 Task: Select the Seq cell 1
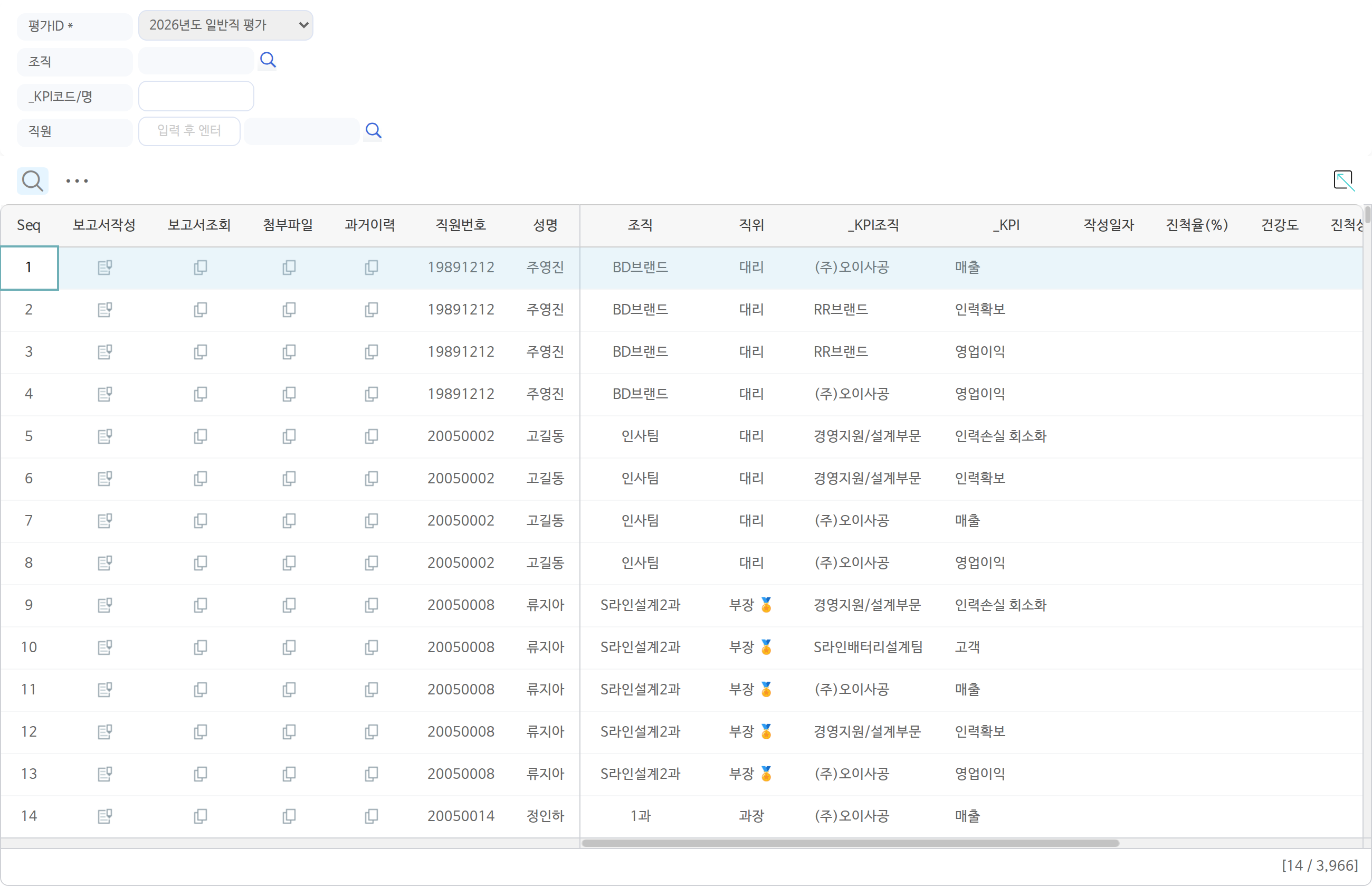point(29,268)
